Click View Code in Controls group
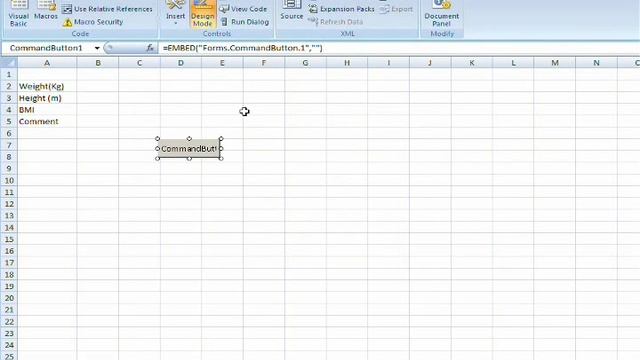The width and height of the screenshot is (640, 360). 243,9
